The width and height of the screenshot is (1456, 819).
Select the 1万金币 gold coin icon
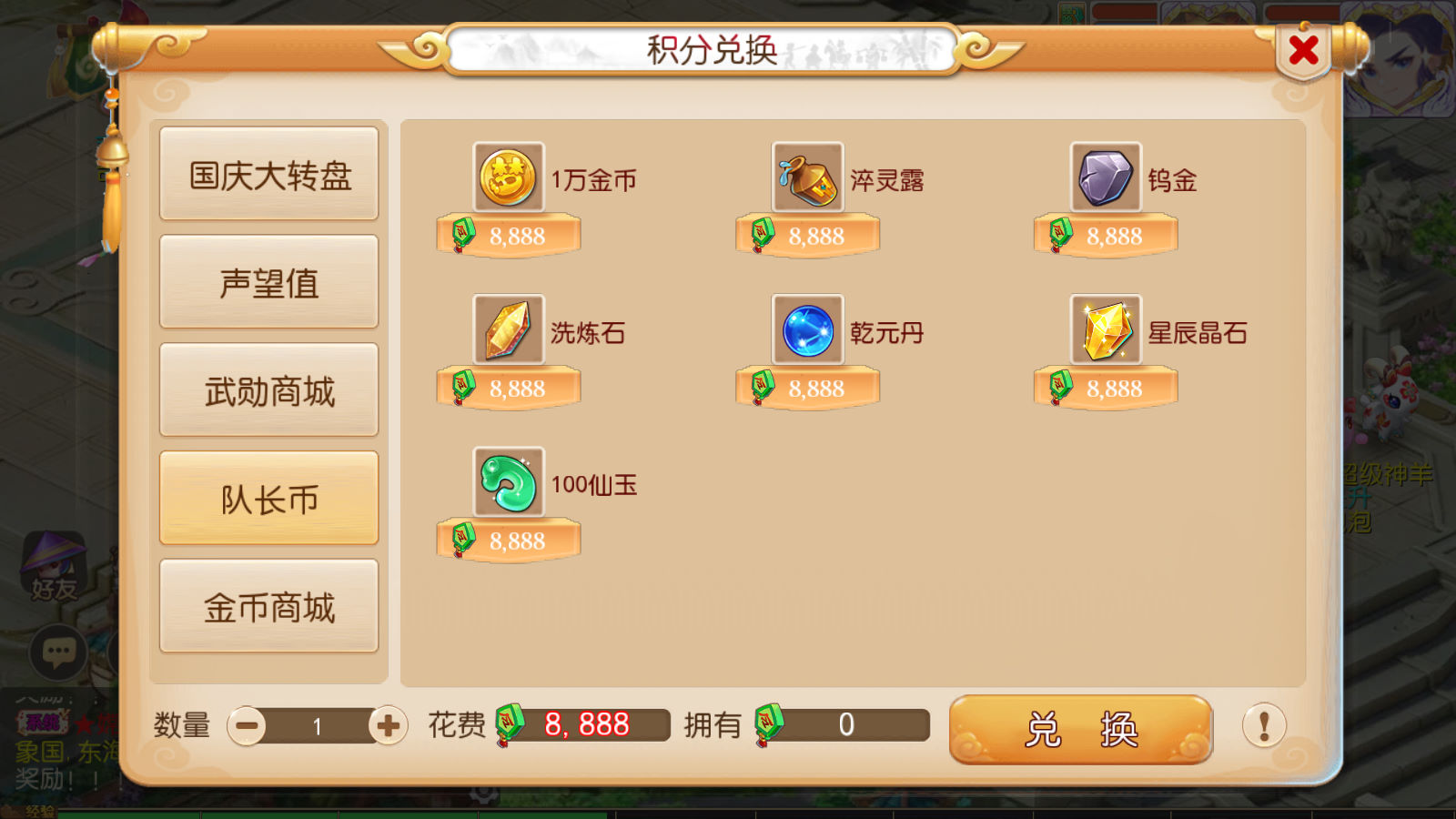509,177
